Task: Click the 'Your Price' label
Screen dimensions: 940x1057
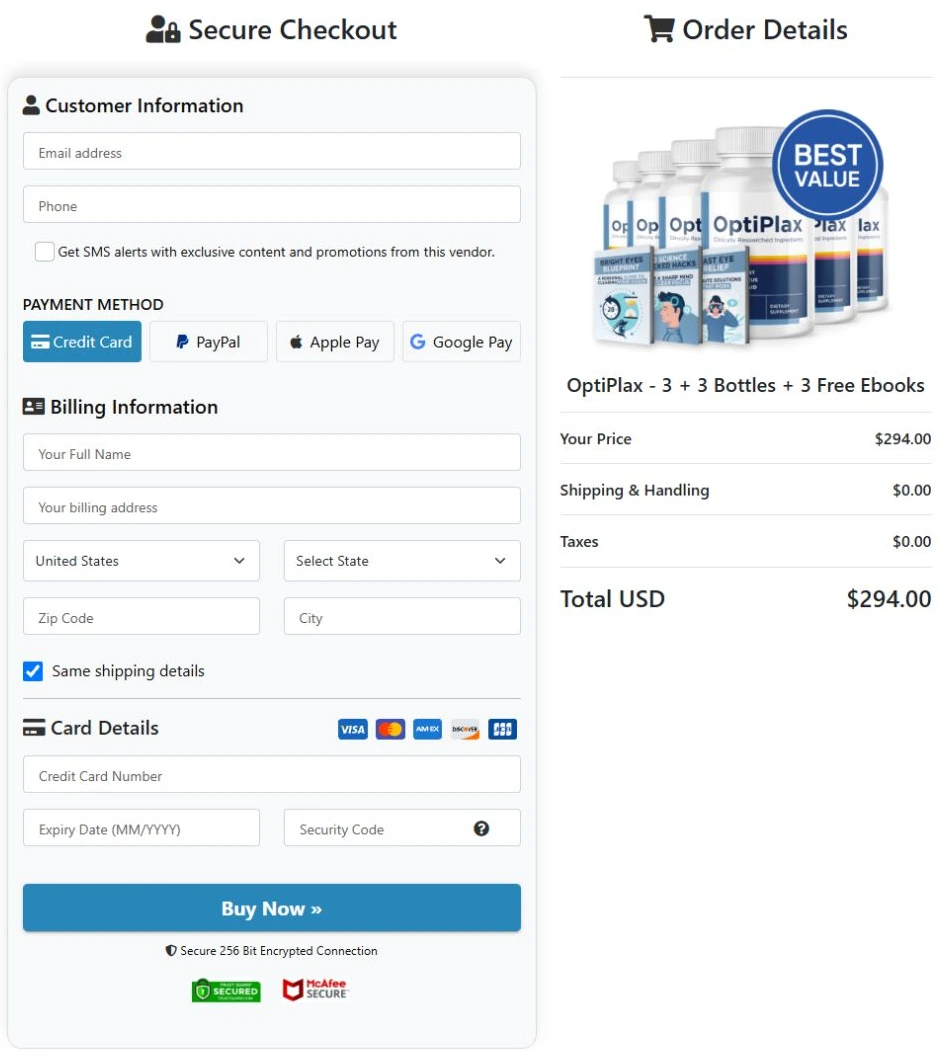Action: click(595, 439)
